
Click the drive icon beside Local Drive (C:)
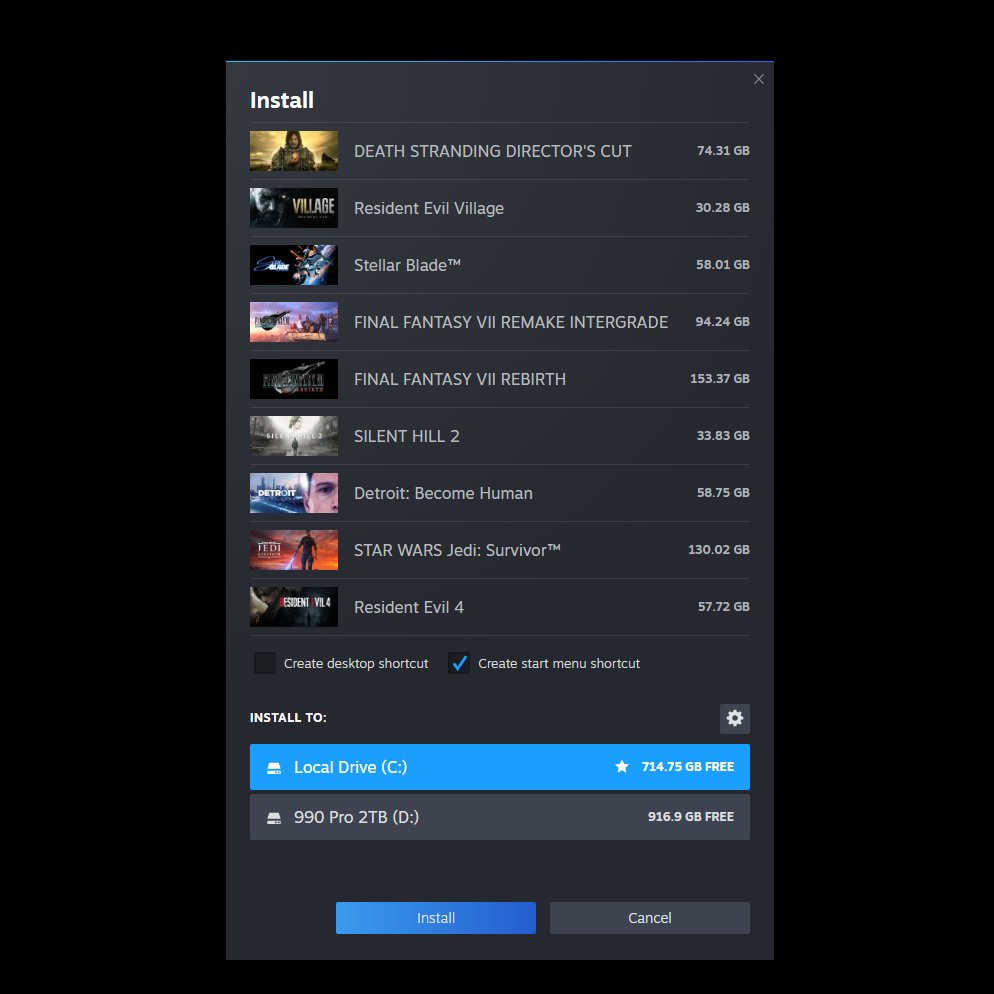pos(274,768)
